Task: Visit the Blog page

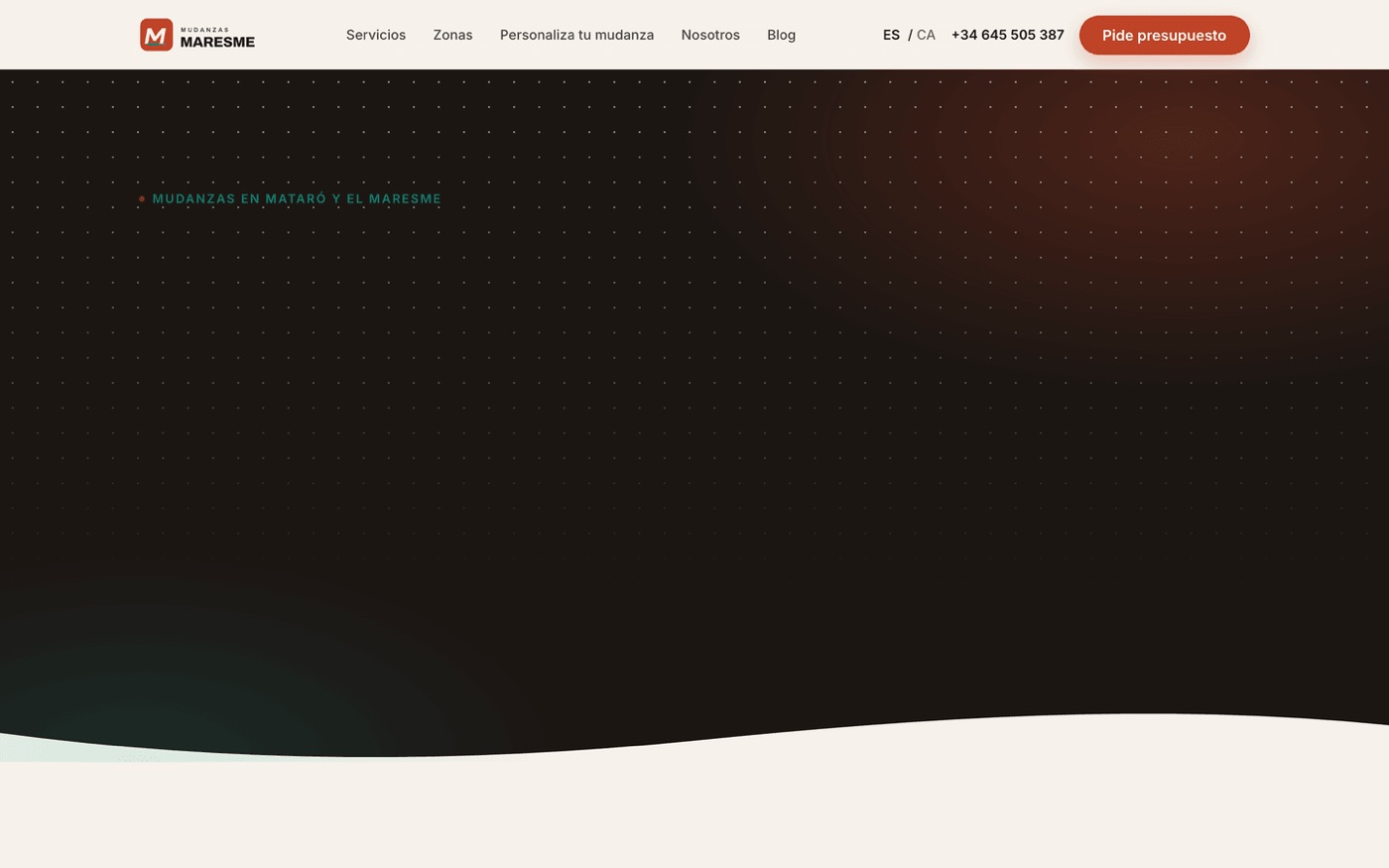Action: 781,35
